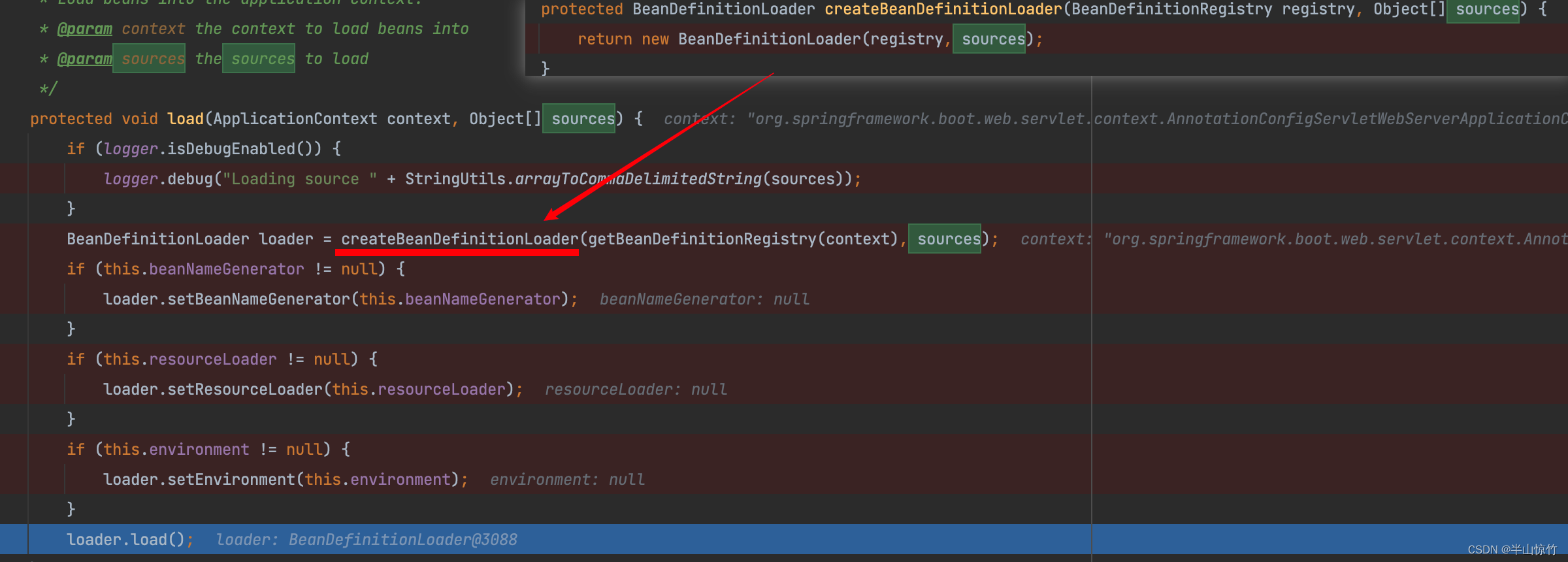This screenshot has width=1568, height=562.
Task: Click the sources argument in the popup return statement
Action: pyautogui.click(x=989, y=39)
